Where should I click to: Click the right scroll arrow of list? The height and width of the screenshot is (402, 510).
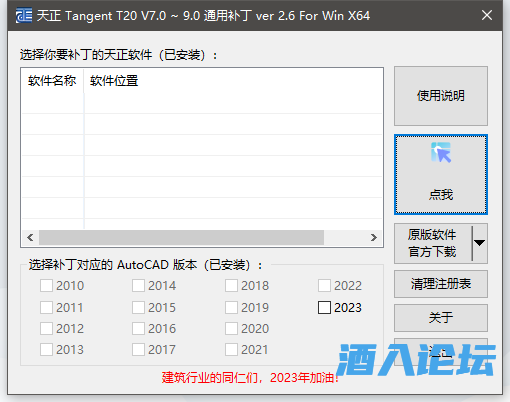click(374, 237)
